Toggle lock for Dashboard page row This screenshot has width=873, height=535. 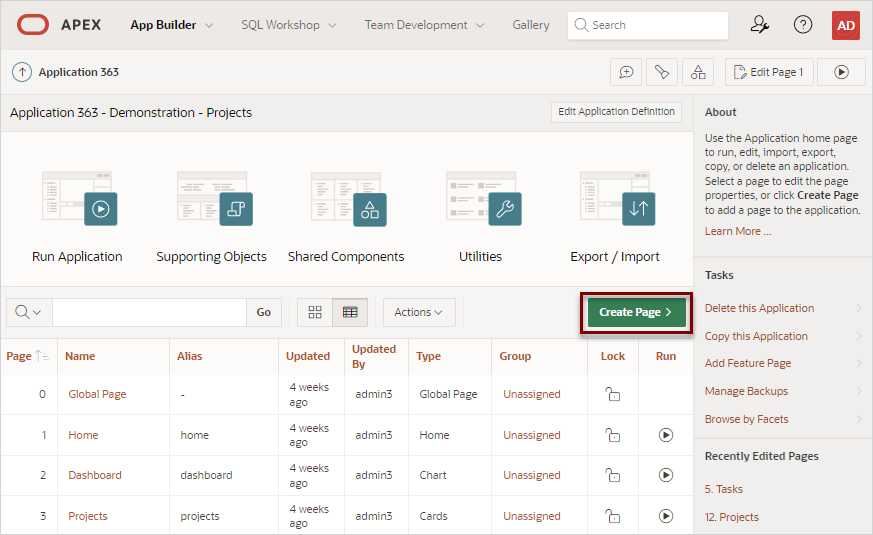click(x=612, y=475)
